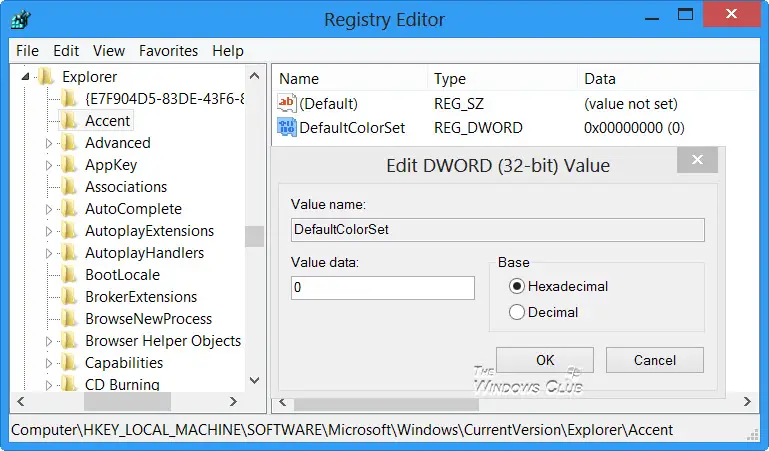Click the Value data input field
Screen dimensions: 769x451
coord(383,288)
